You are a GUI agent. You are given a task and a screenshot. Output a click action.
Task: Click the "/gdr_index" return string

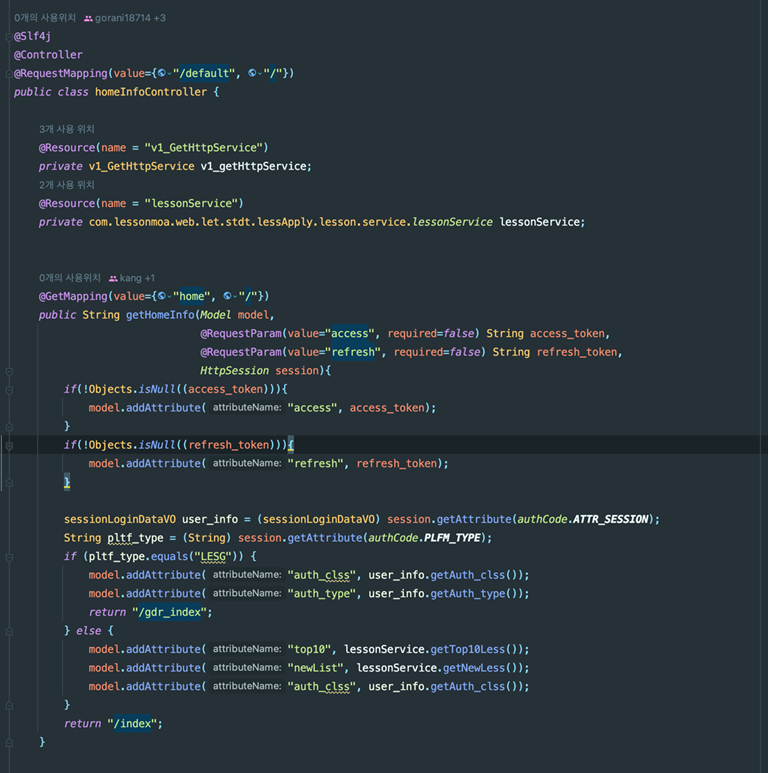coord(170,612)
